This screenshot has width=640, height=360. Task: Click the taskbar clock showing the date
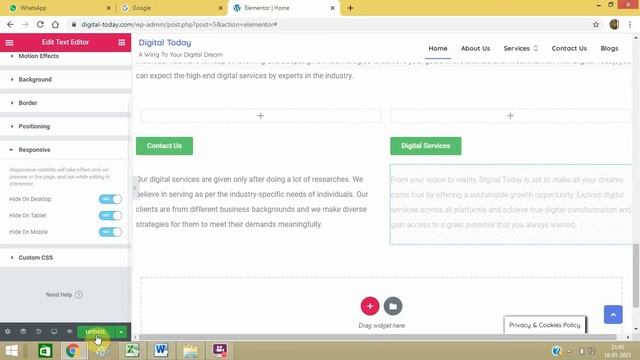pyautogui.click(x=617, y=351)
